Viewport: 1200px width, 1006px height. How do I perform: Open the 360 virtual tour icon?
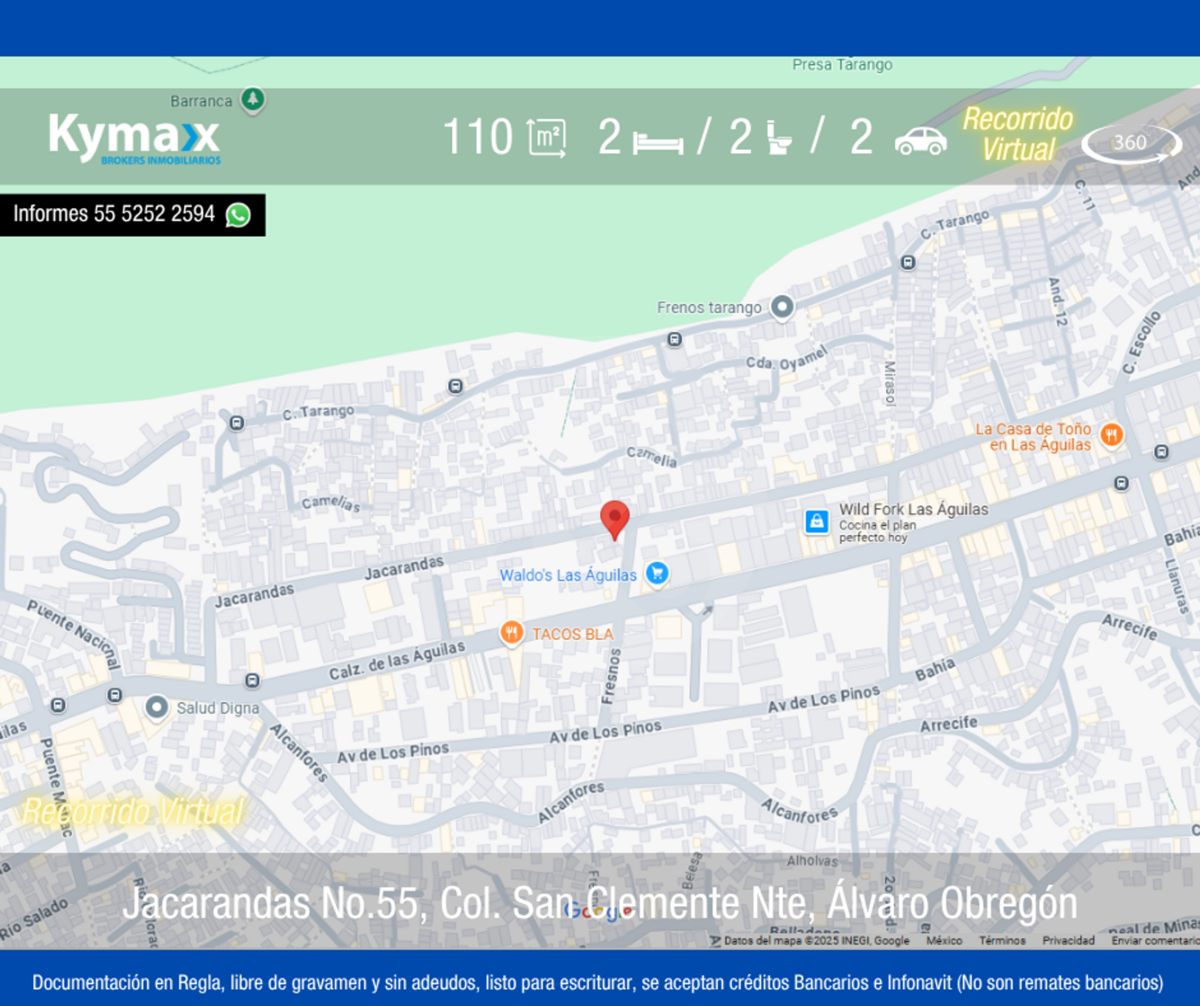click(1131, 143)
